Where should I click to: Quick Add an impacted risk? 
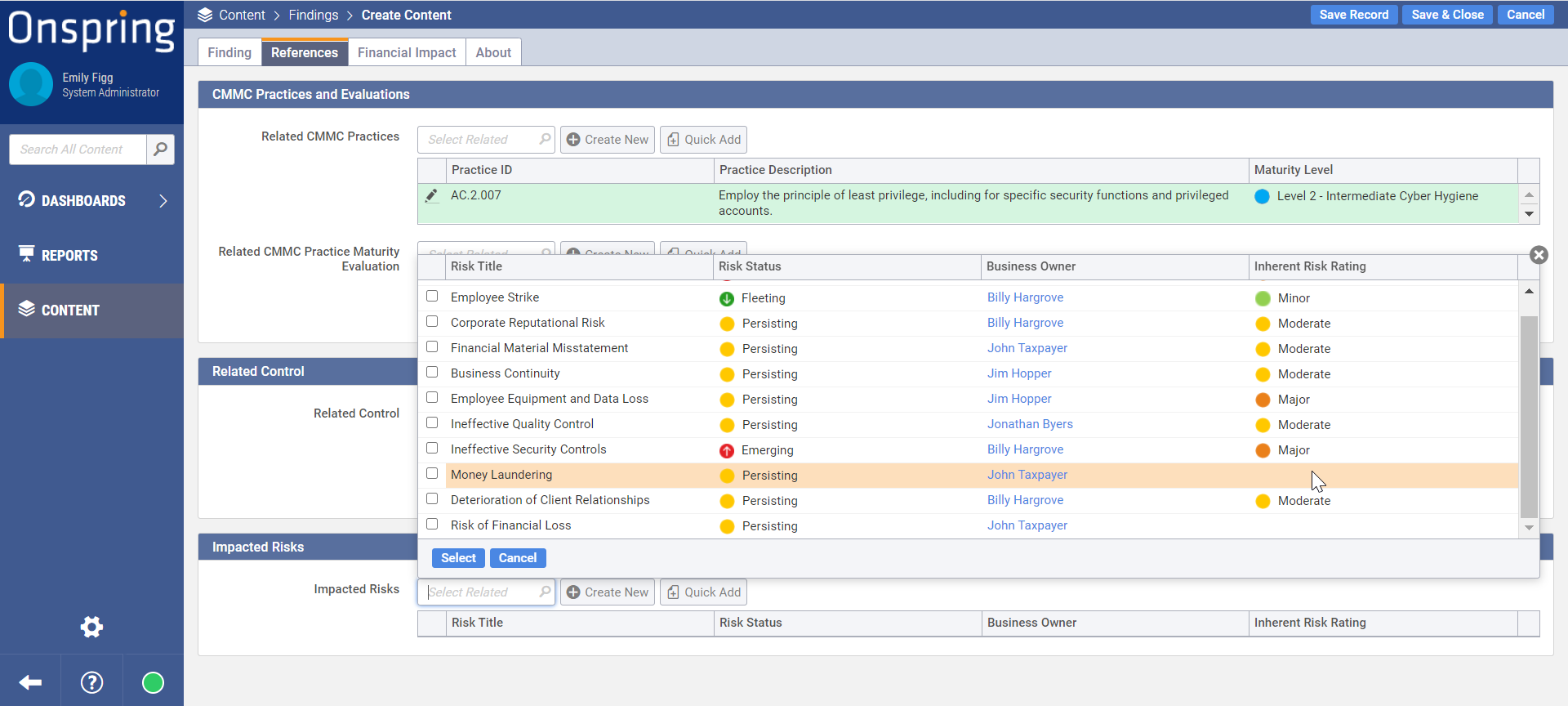pos(703,592)
